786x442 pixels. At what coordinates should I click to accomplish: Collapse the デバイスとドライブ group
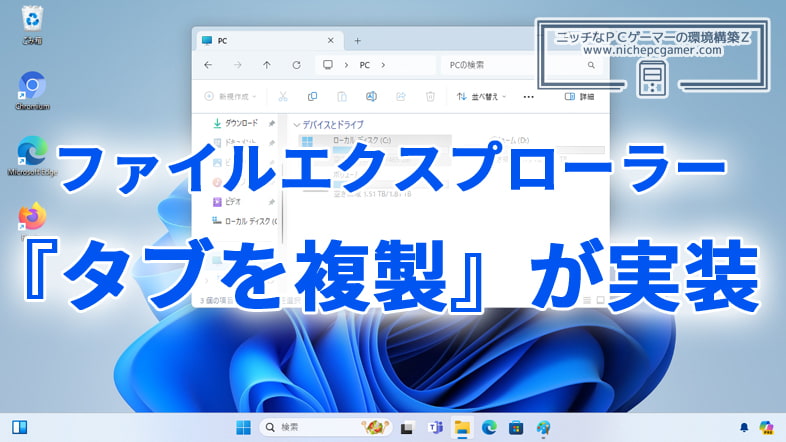coord(297,125)
